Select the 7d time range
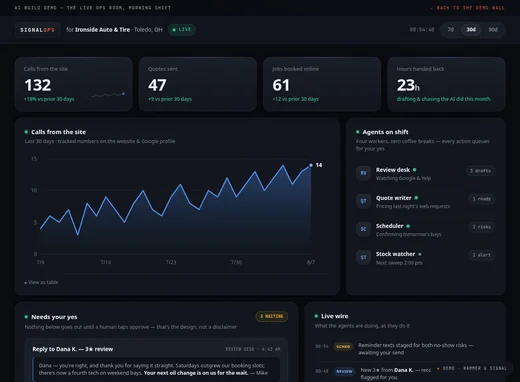The width and height of the screenshot is (520, 382). click(x=451, y=30)
